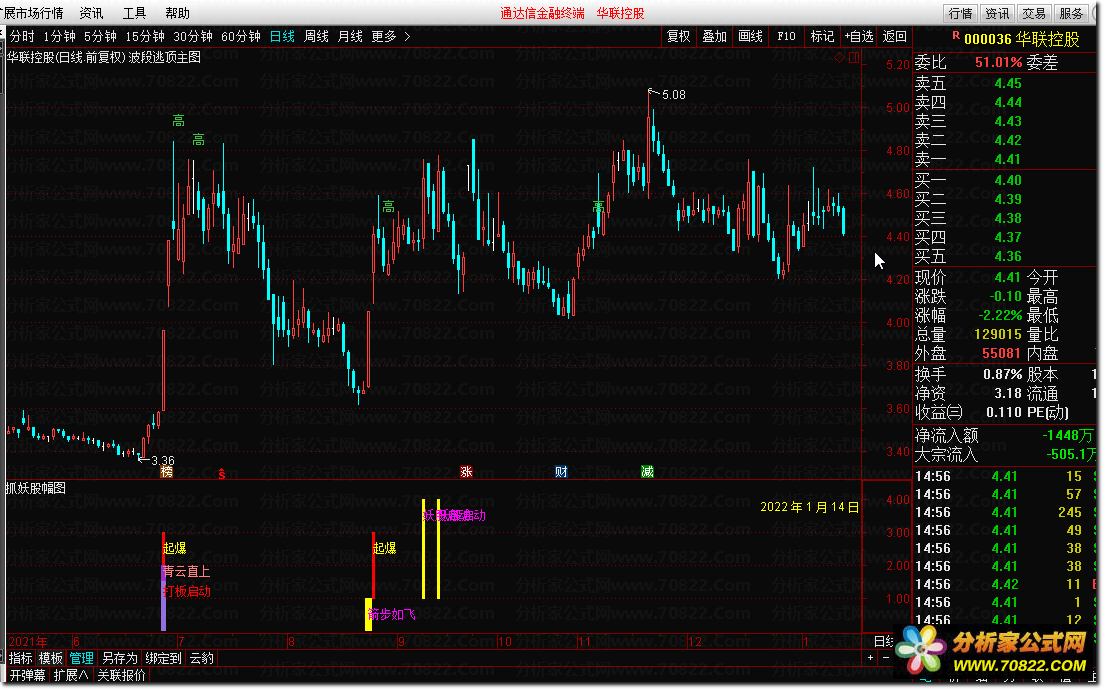This screenshot has width=1105, height=690.
Task: Click the 000036 华联控股 stock title
Action: pyautogui.click(x=1021, y=39)
